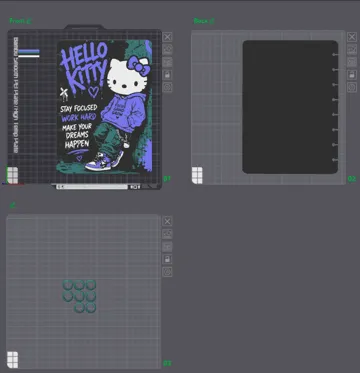The image size is (360, 373).
Task: Open plate settings for plate 03
Action: [x=167, y=272]
